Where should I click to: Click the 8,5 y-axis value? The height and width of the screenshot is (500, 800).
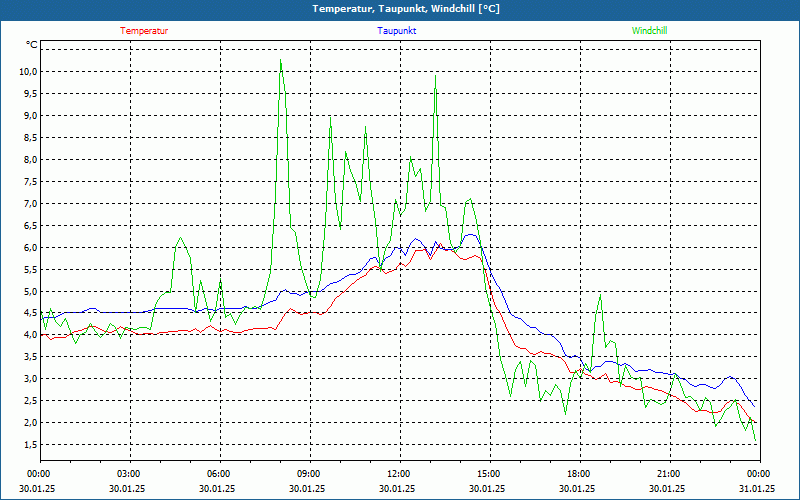pos(30,137)
